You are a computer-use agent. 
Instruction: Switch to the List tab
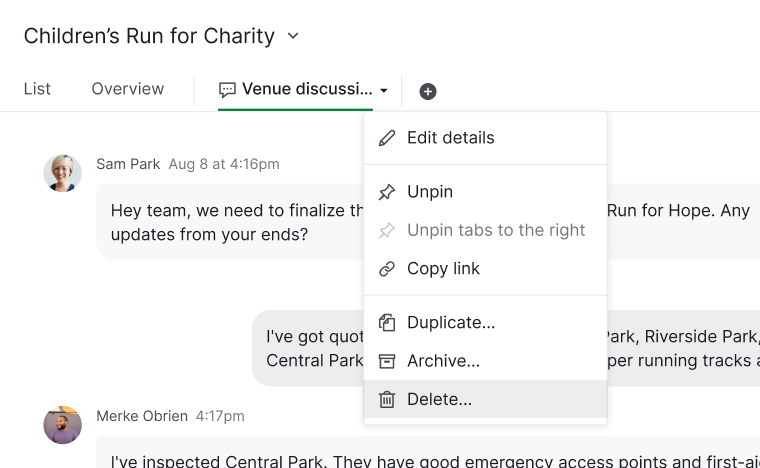37,89
